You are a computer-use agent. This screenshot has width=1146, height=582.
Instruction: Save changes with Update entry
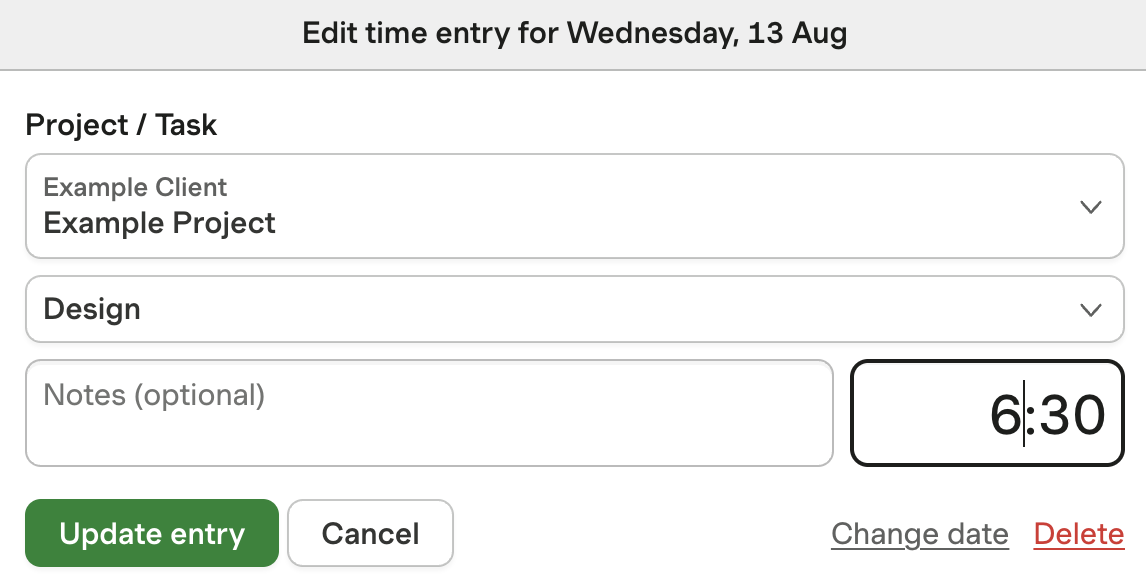152,533
